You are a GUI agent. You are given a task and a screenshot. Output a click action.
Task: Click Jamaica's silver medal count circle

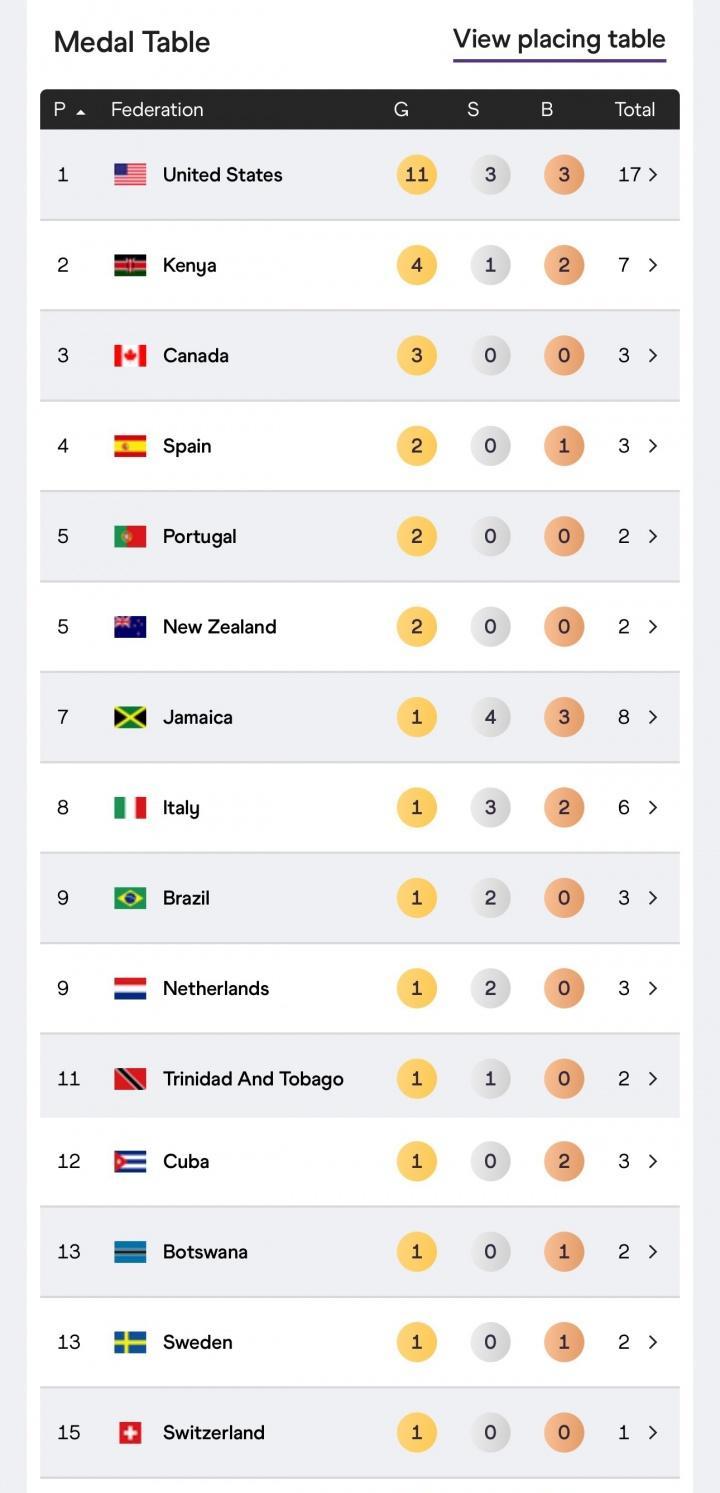click(490, 717)
